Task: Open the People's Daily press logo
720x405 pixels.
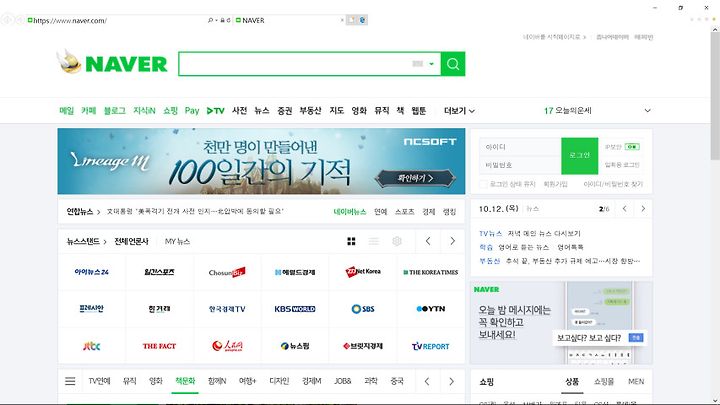Action: click(227, 346)
